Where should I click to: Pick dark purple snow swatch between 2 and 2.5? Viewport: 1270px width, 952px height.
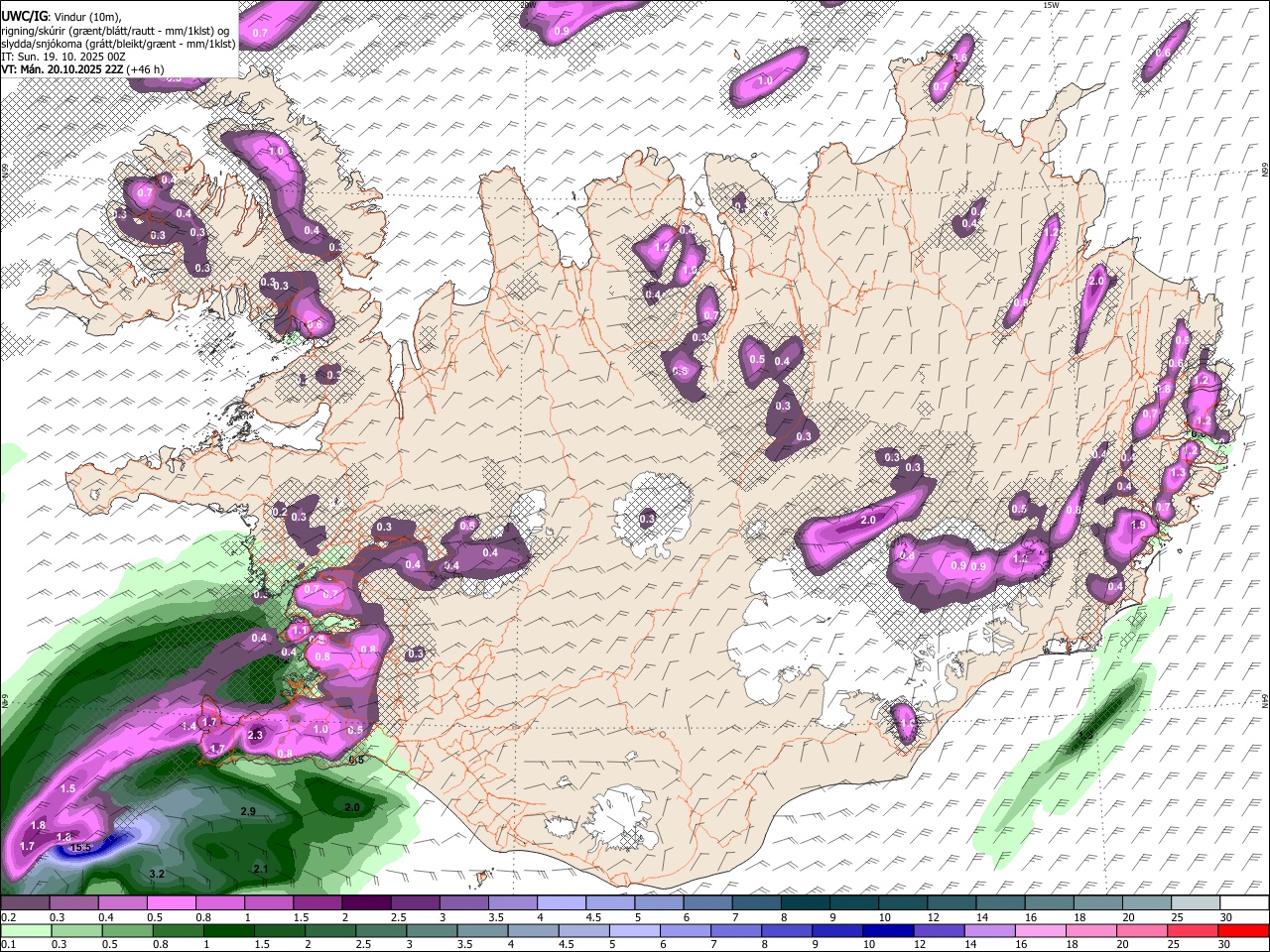pos(365,902)
